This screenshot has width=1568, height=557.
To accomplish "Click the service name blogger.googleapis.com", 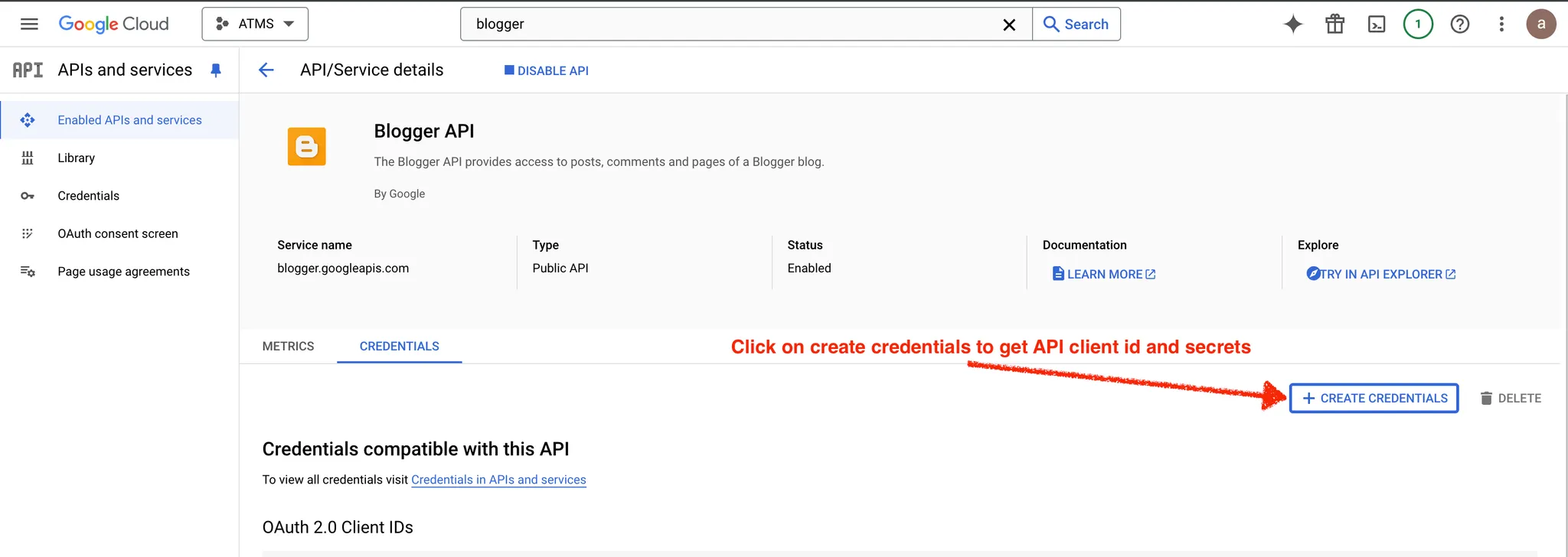I will pos(343,268).
